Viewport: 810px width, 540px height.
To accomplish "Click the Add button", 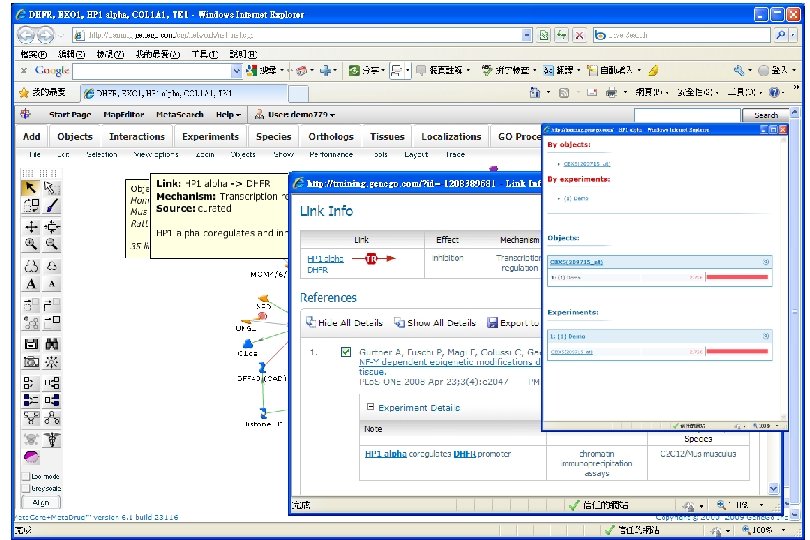I will click(32, 136).
